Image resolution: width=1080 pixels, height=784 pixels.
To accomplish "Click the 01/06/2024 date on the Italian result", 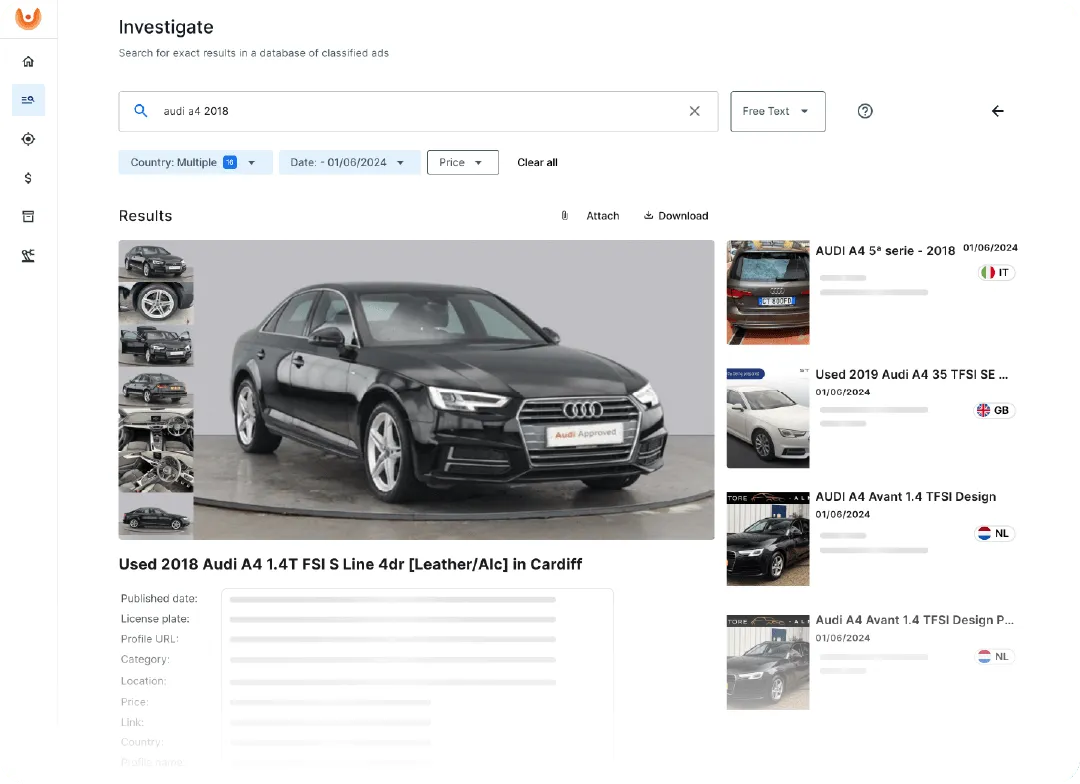I will click(x=990, y=248).
